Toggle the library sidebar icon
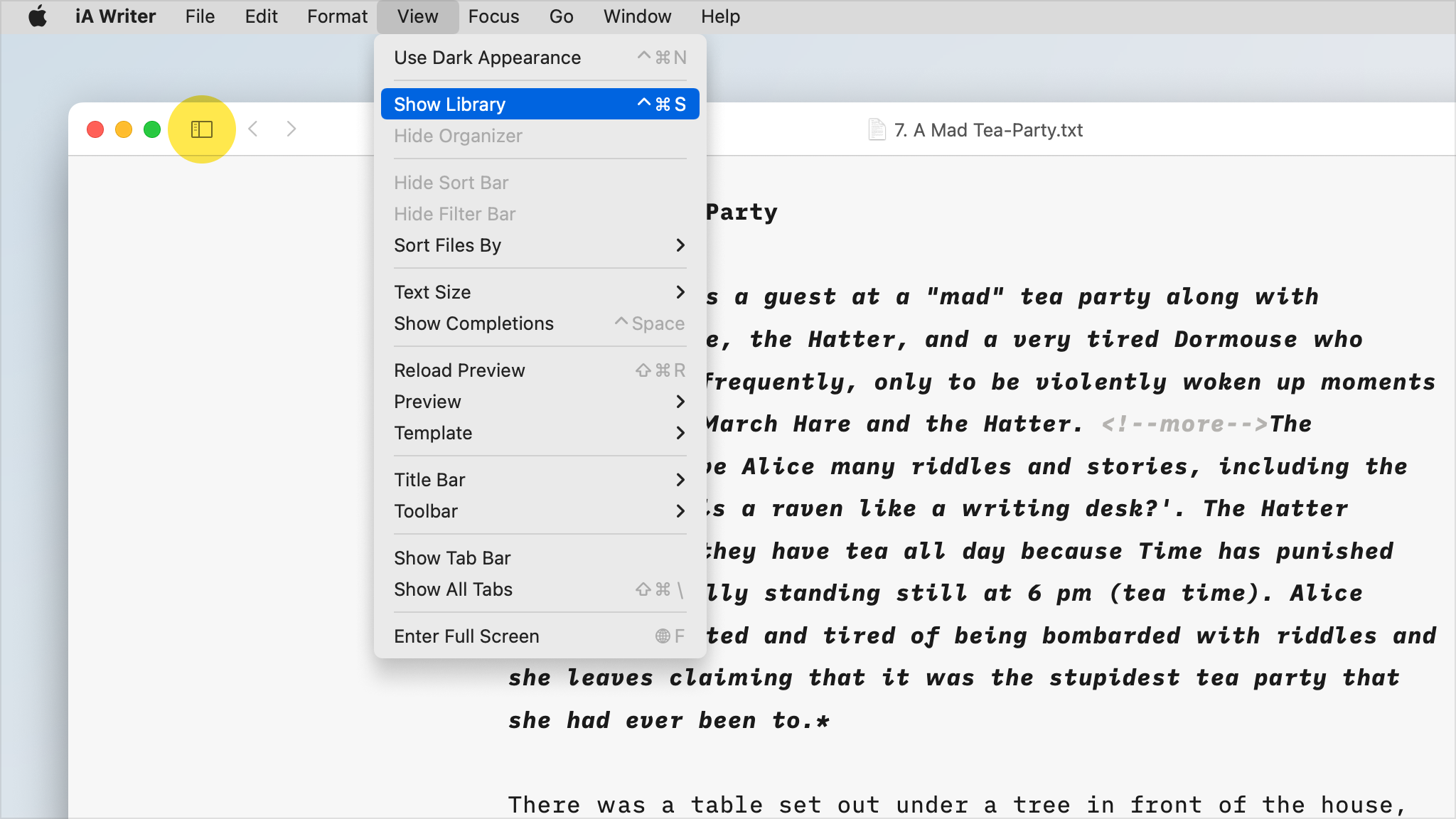 click(x=202, y=129)
